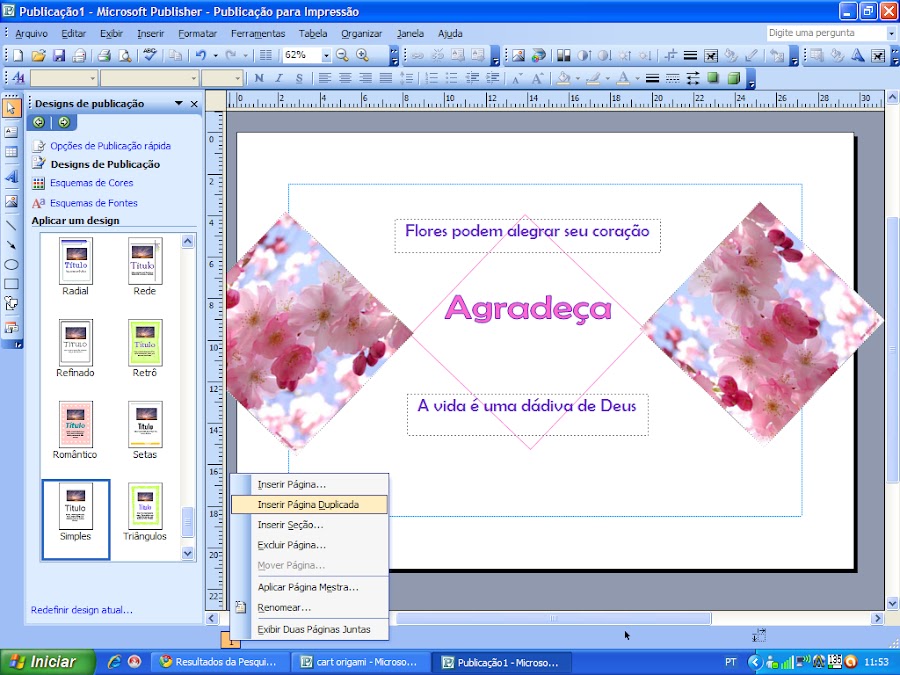Toggle bold (N) formatting
The height and width of the screenshot is (675, 900).
259,78
